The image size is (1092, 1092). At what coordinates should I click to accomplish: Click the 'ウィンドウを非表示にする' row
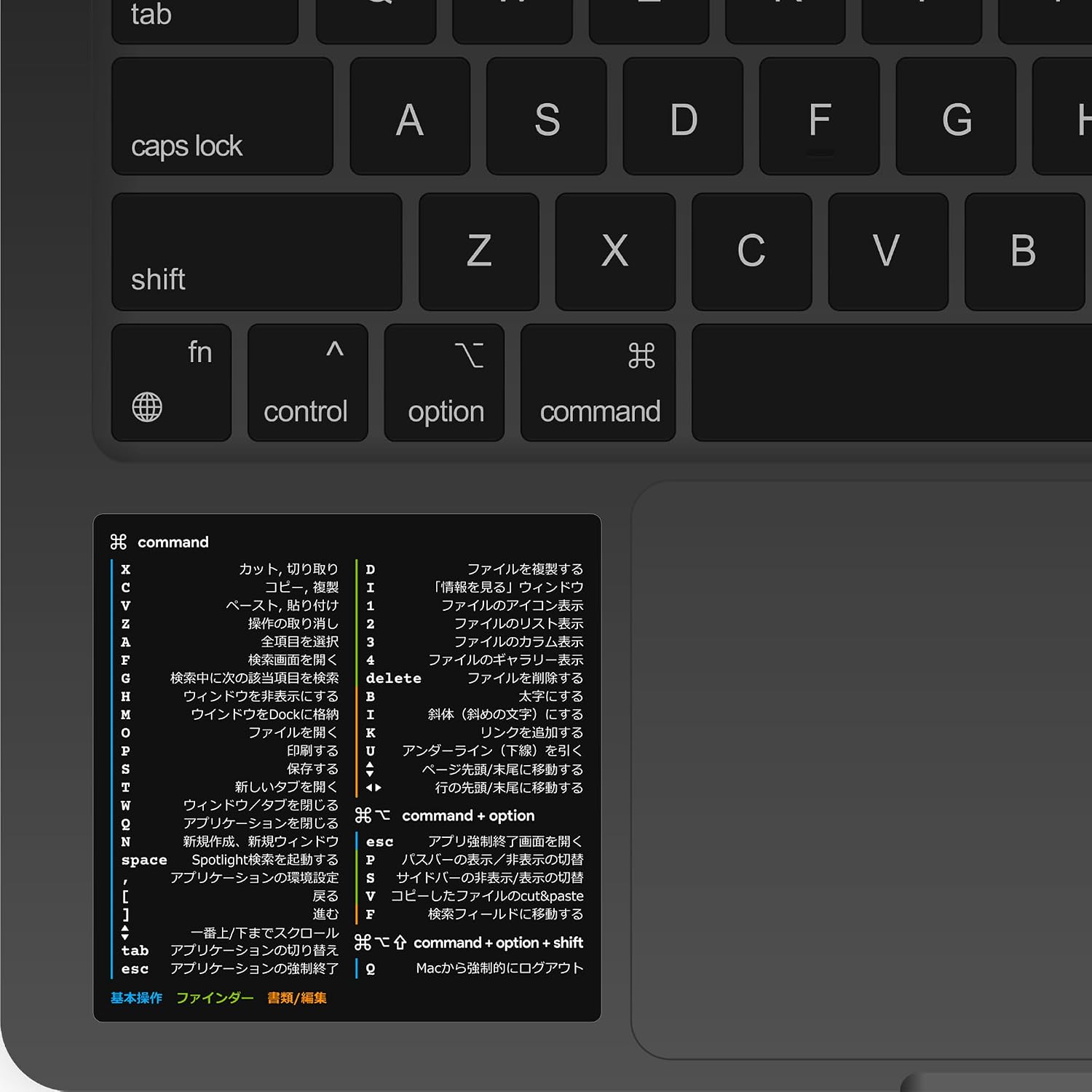(229, 697)
